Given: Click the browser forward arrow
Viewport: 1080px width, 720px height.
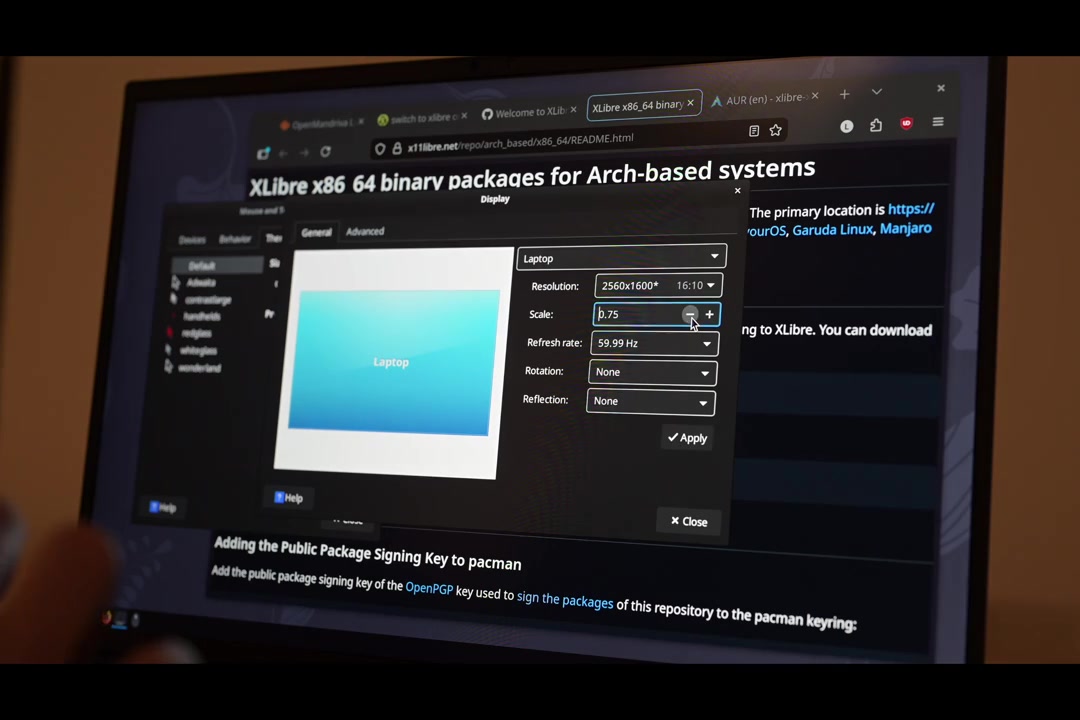Looking at the screenshot, I should pyautogui.click(x=304, y=152).
